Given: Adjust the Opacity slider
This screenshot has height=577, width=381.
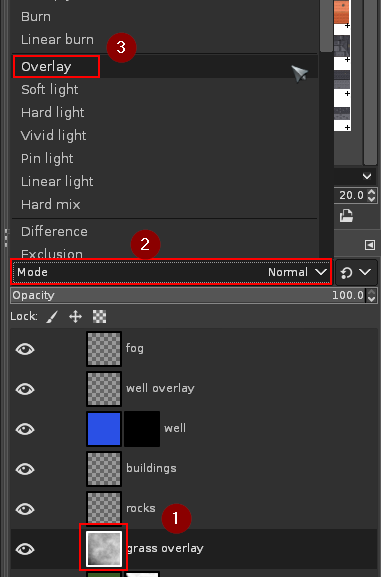Looking at the screenshot, I should point(188,295).
